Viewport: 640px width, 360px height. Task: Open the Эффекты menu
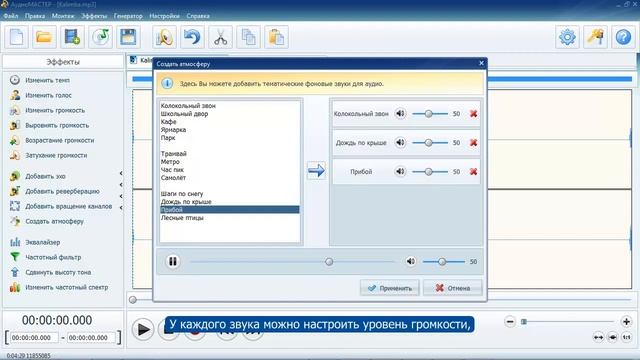click(94, 16)
